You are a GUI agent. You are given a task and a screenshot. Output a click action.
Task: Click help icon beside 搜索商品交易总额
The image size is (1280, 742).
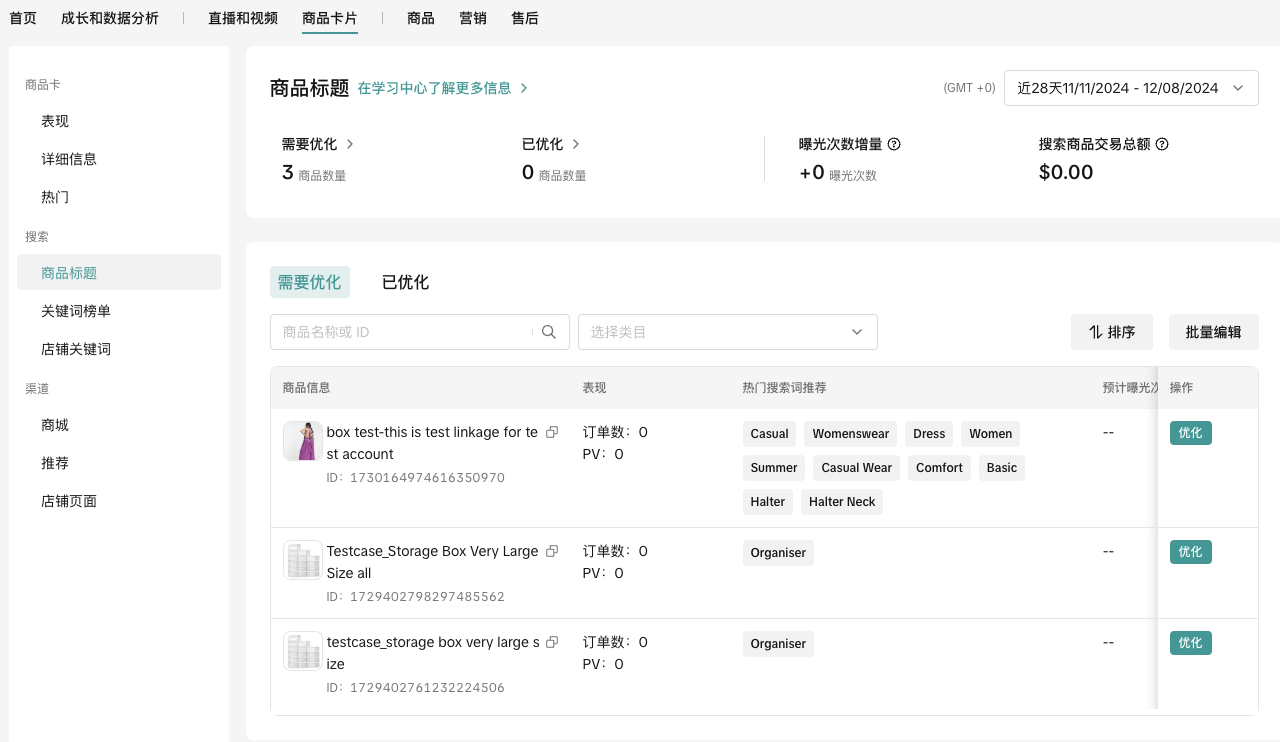(1162, 144)
